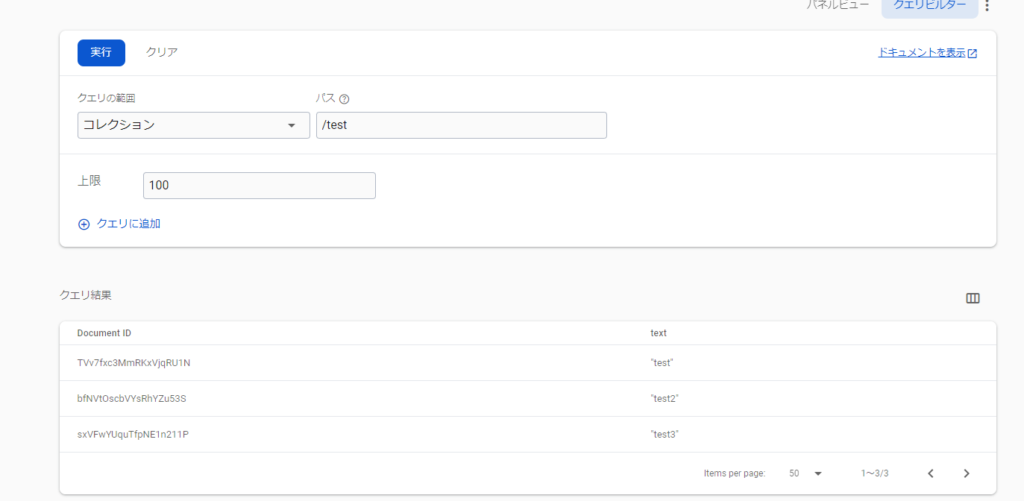The width and height of the screenshot is (1024, 501).
Task: Select the クエリビルダー tab
Action: point(929,6)
